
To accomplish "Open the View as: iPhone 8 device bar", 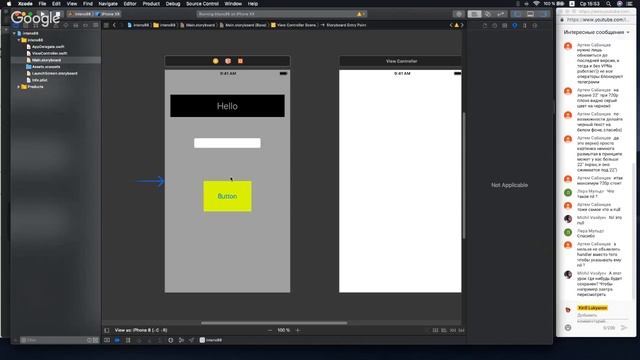I will [x=141, y=330].
